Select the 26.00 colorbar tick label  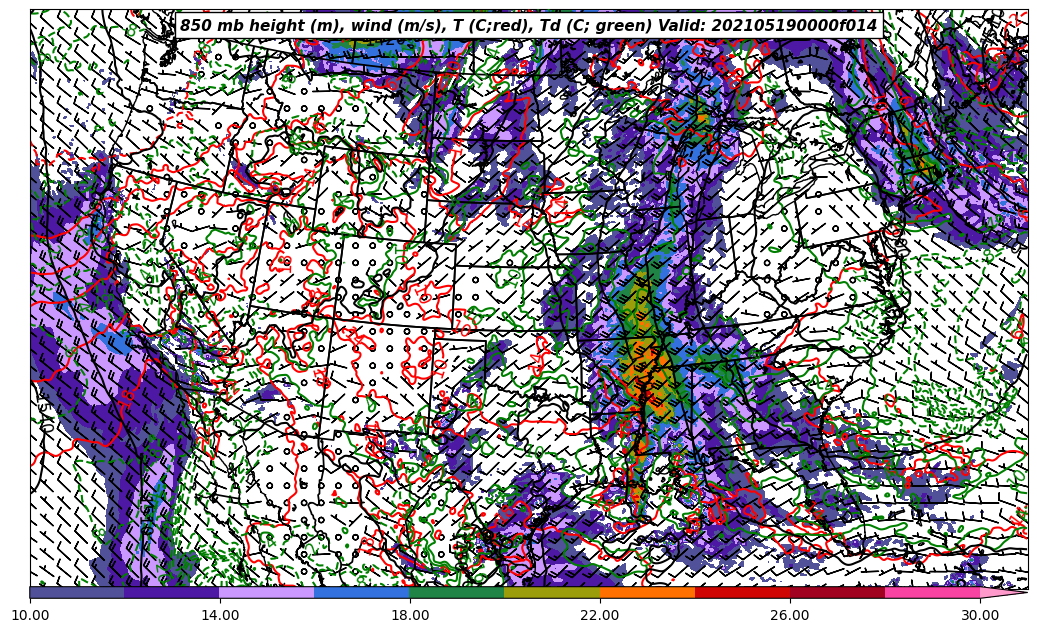790,616
